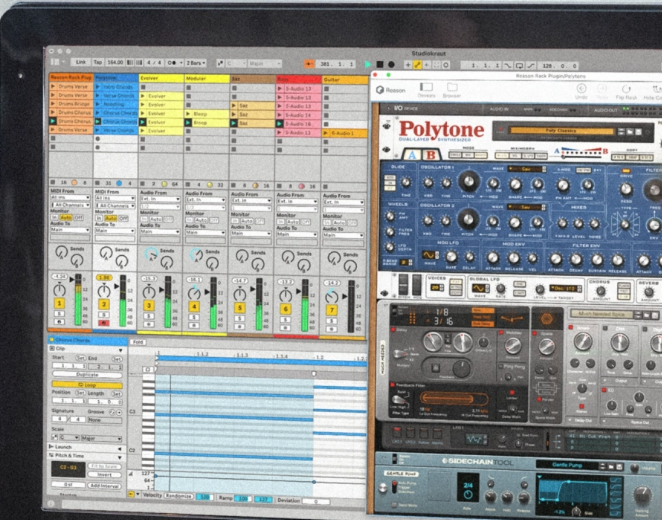
Task: Start playback with the green Play button
Action: pos(368,64)
